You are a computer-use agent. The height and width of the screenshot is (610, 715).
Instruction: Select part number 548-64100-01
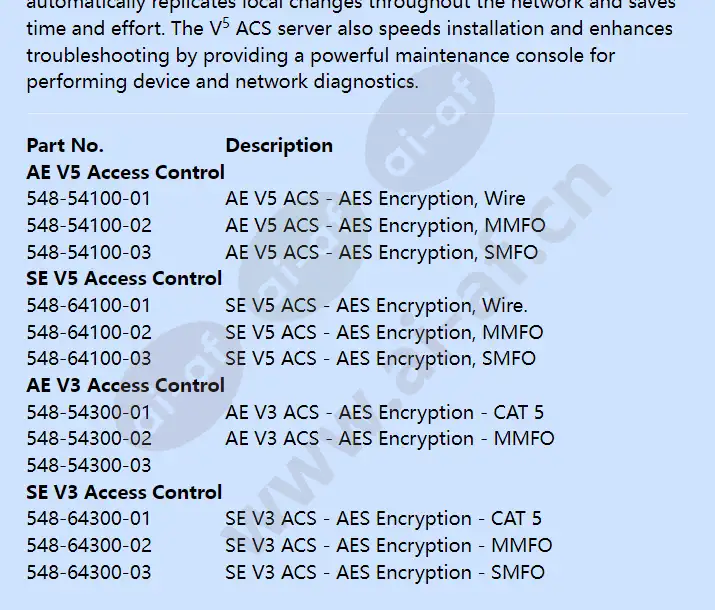88,305
